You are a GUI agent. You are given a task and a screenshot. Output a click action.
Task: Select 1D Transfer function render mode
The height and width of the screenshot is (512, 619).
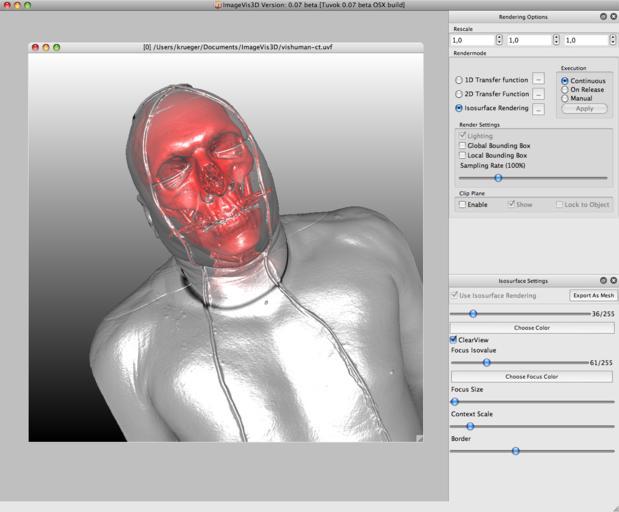coord(459,80)
